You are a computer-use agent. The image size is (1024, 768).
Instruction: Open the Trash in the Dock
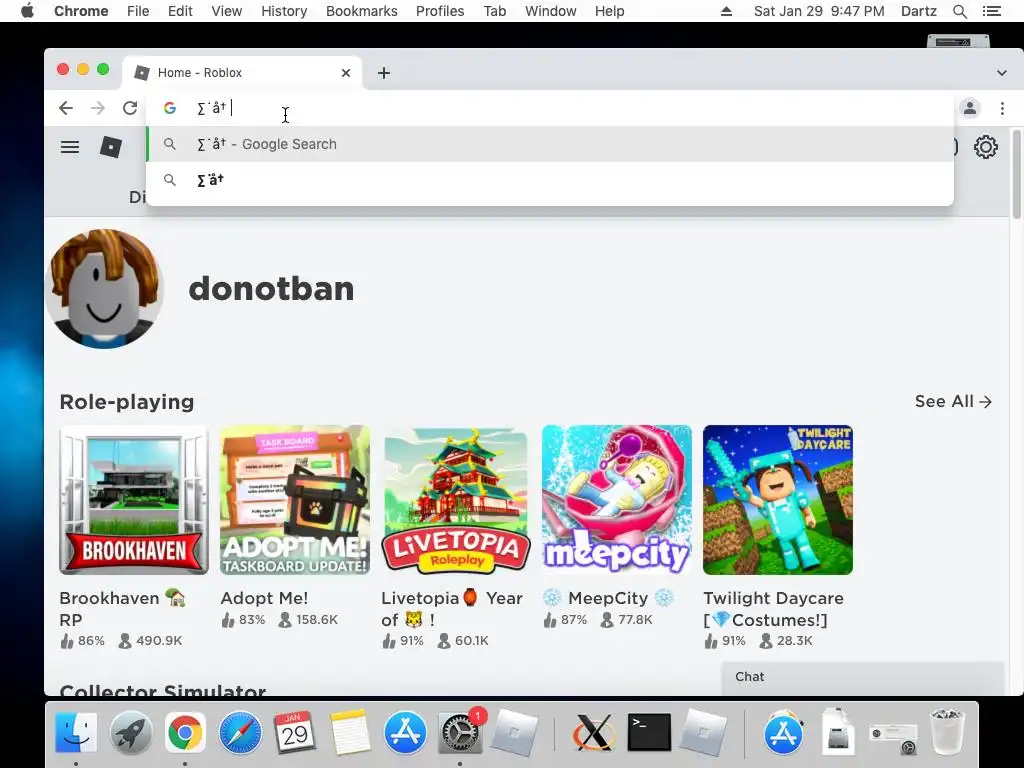[x=947, y=733]
